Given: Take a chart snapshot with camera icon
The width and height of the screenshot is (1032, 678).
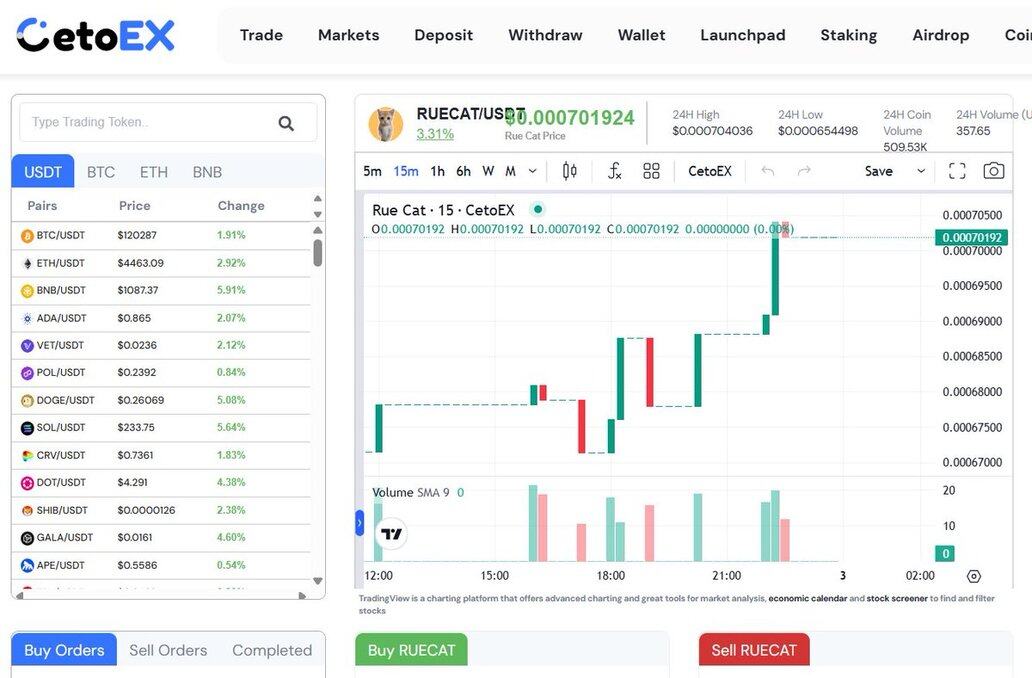Looking at the screenshot, I should (x=993, y=171).
